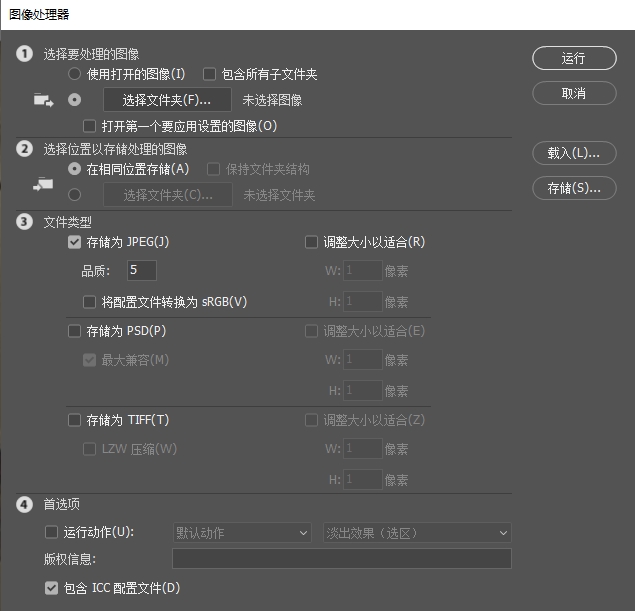
Task: Click the 版权信息 text field
Action: coord(341,559)
